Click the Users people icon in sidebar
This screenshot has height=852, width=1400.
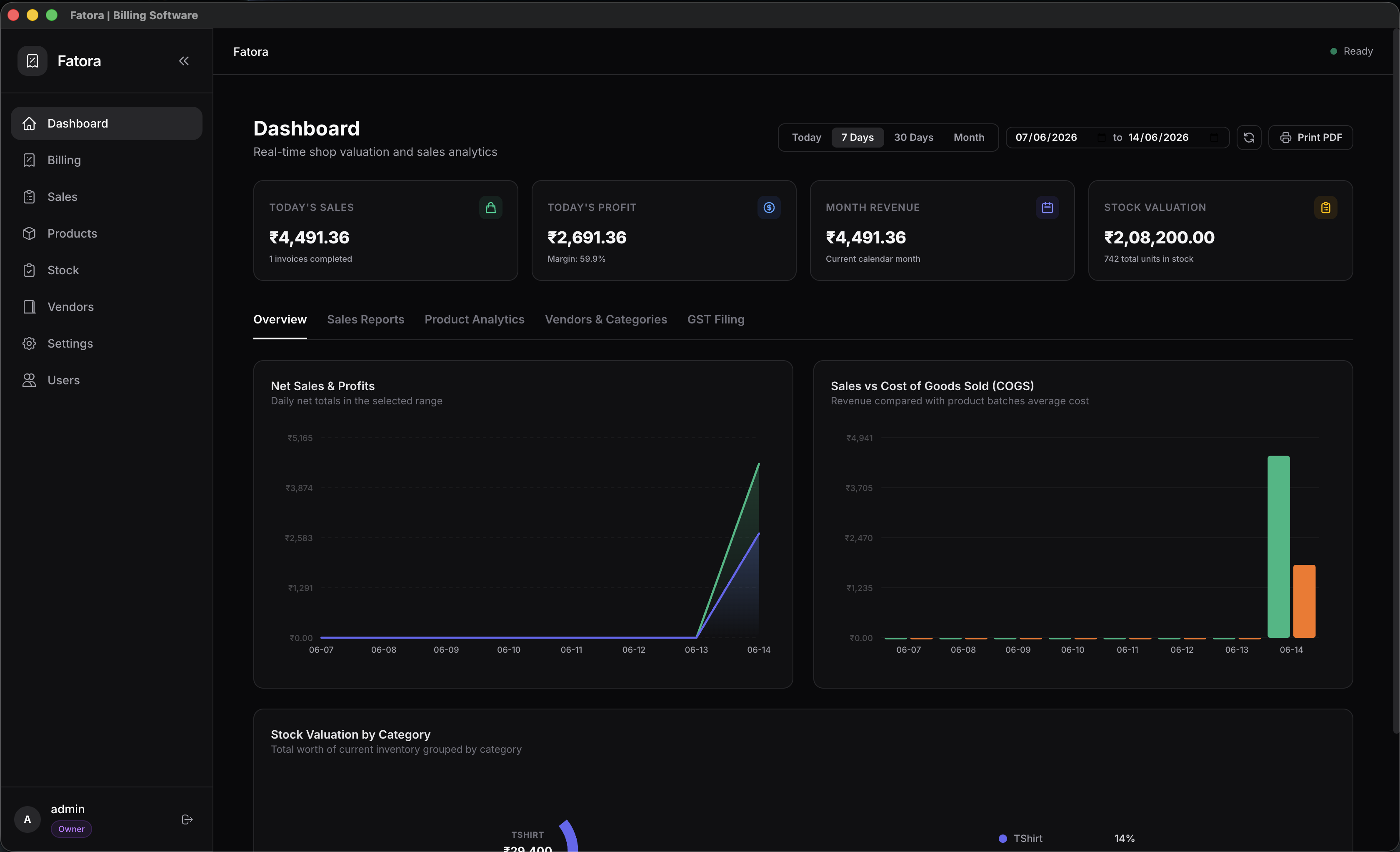(29, 380)
